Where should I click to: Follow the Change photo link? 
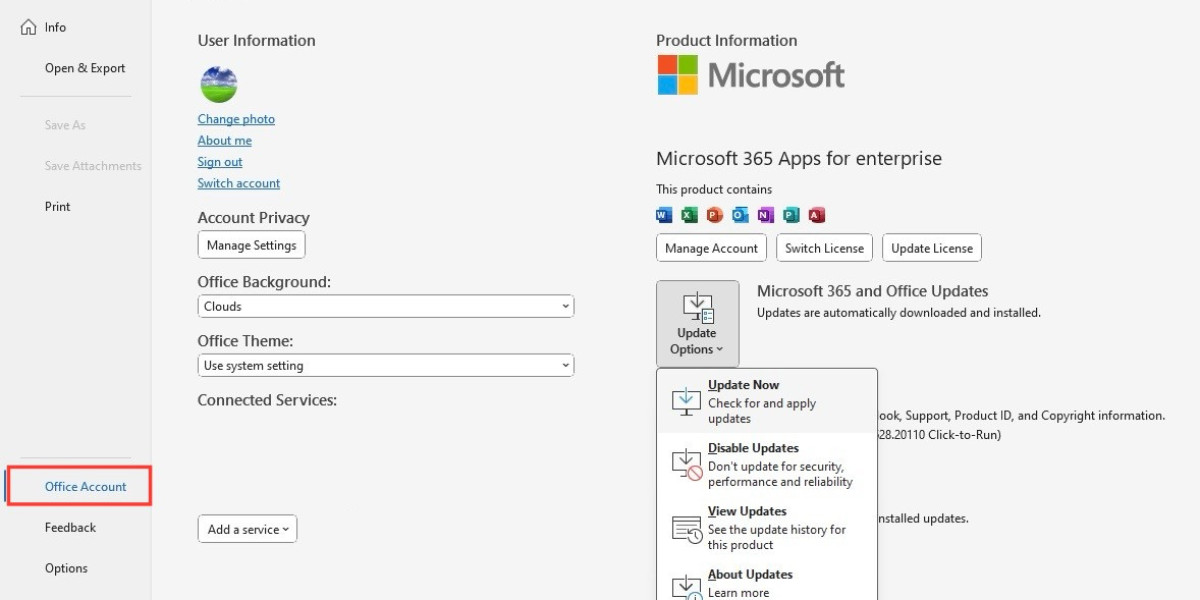(x=236, y=119)
